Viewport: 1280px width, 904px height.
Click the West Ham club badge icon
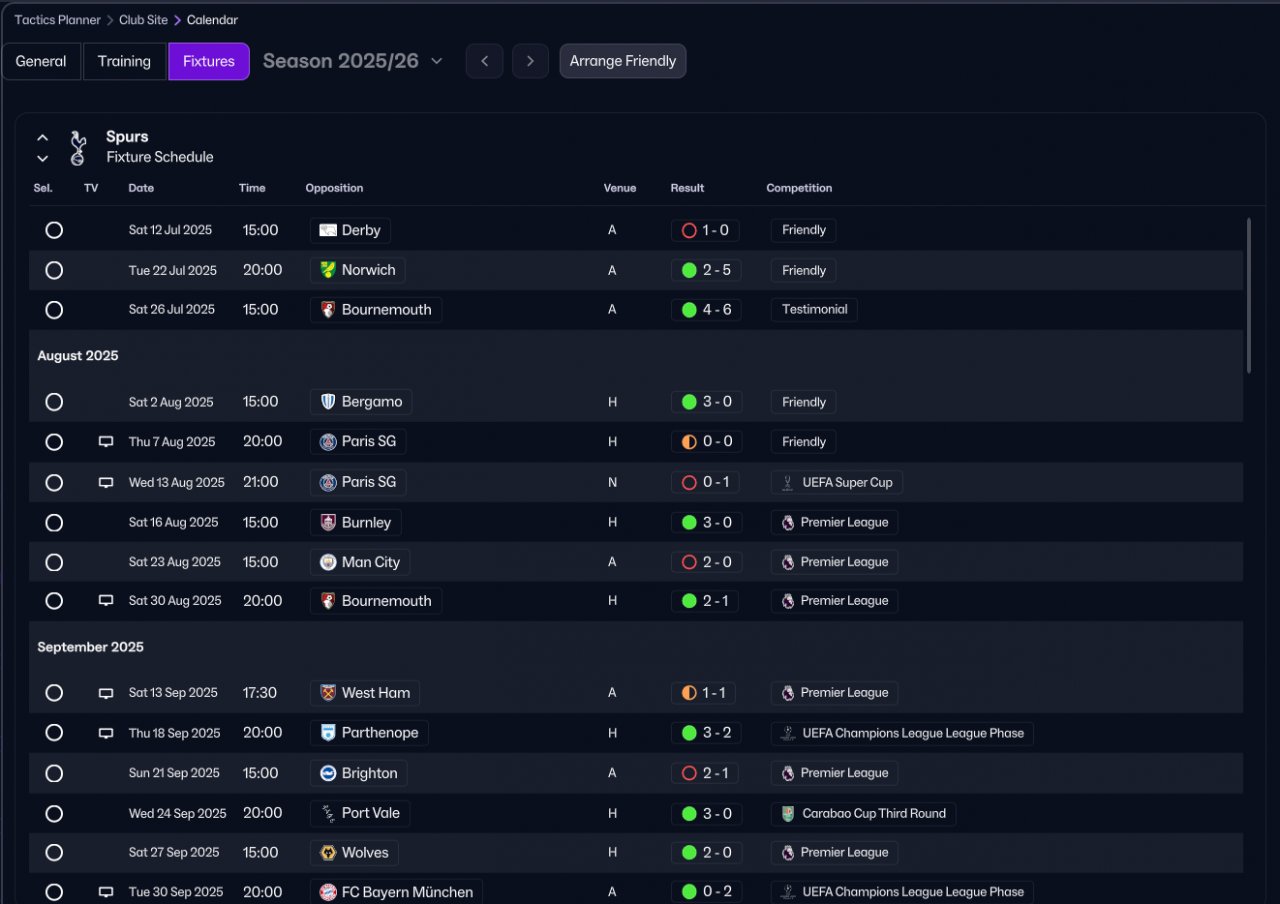pyautogui.click(x=328, y=693)
